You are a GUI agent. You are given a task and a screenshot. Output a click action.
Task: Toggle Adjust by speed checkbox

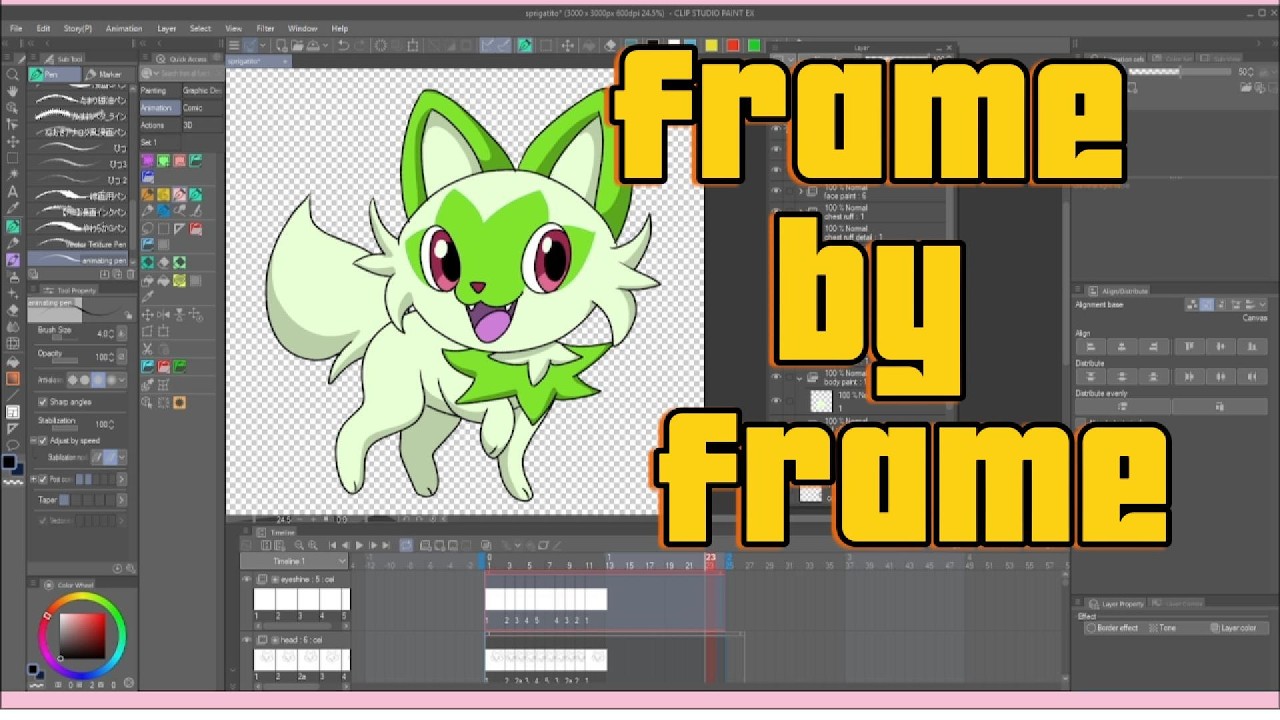tap(42, 440)
